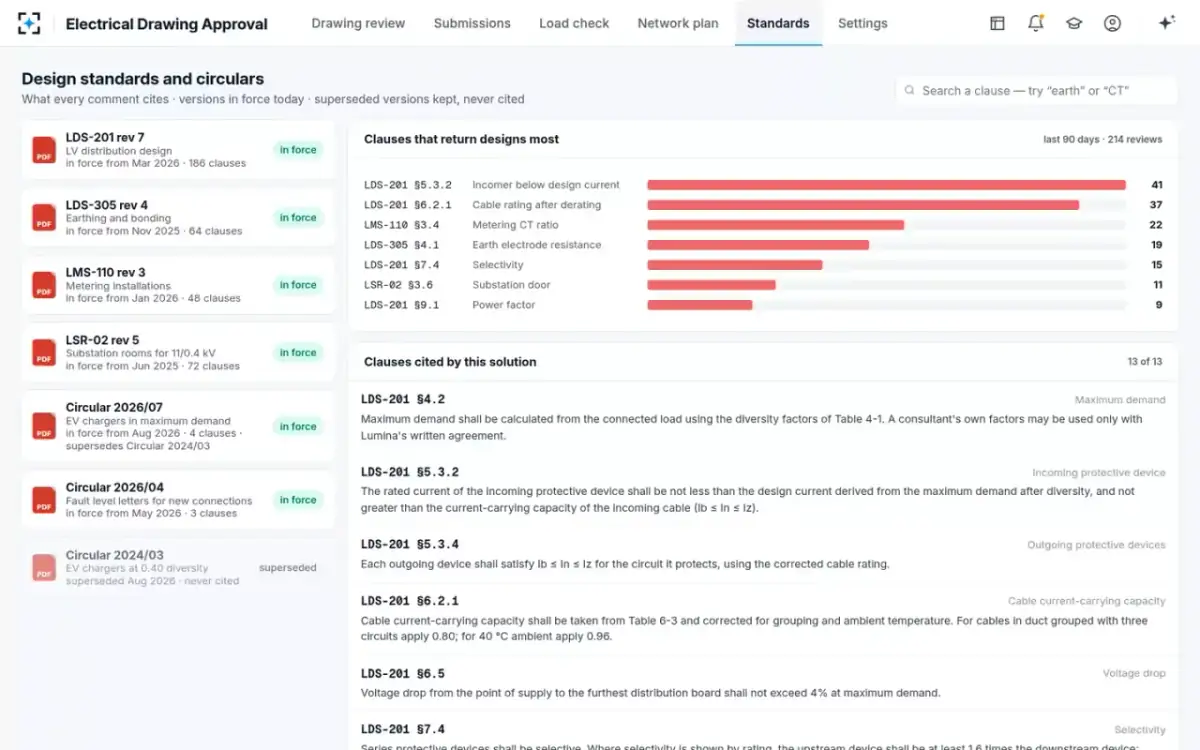Select the LSR-02 rev 5 in force badge
1200x750 pixels.
[298, 353]
